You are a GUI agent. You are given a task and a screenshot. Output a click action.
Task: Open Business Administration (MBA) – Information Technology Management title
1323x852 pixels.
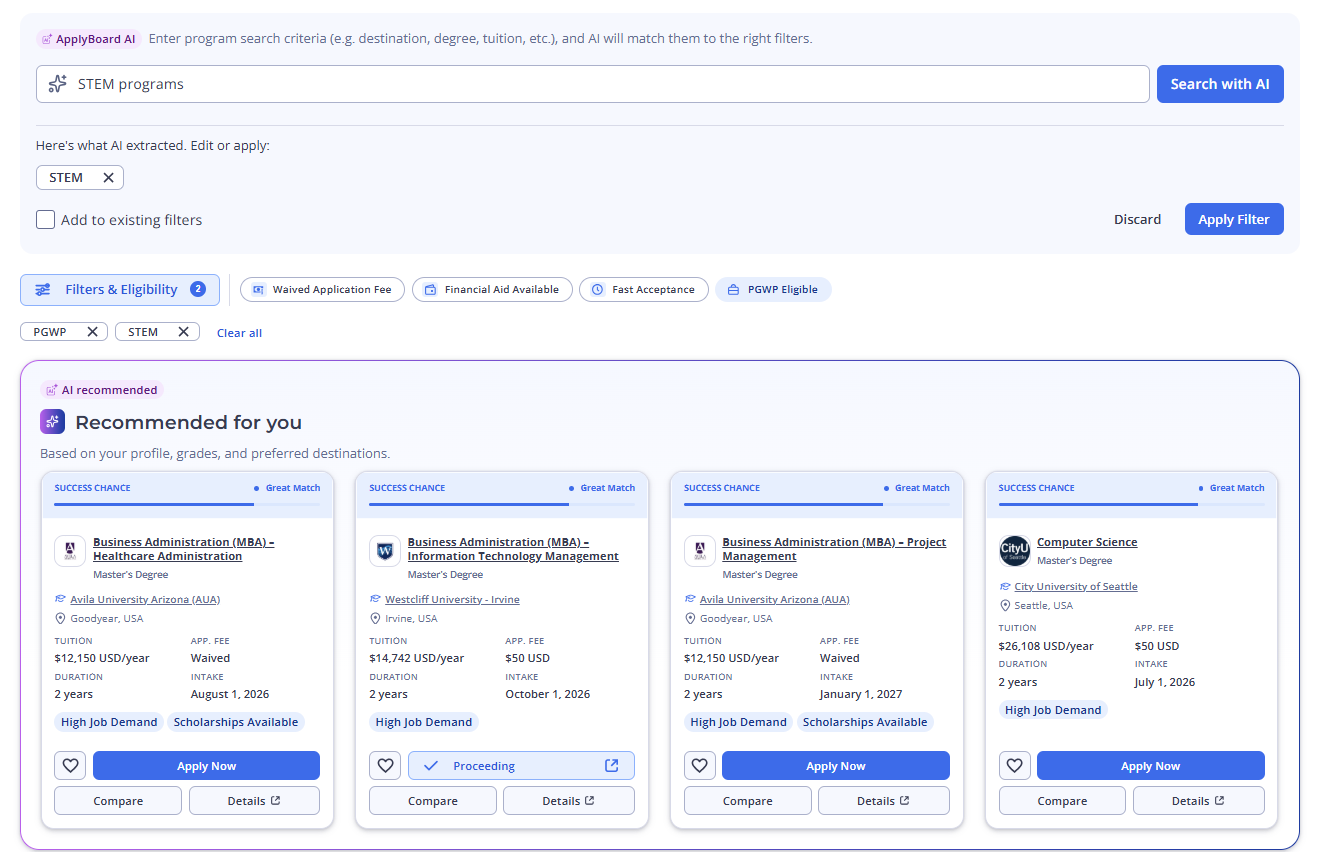[x=513, y=549]
